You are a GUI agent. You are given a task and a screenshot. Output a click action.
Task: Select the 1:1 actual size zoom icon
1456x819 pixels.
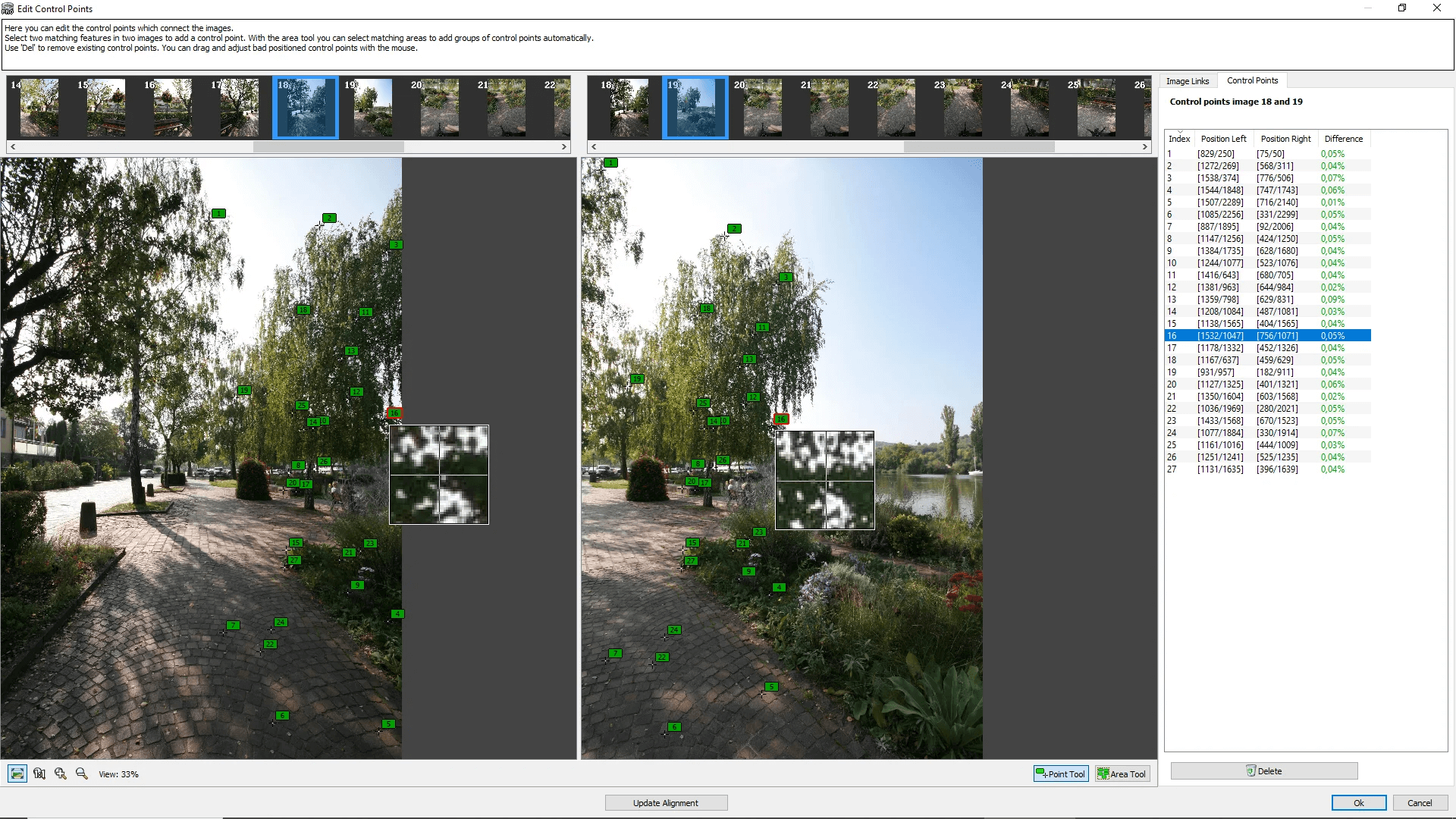click(39, 773)
